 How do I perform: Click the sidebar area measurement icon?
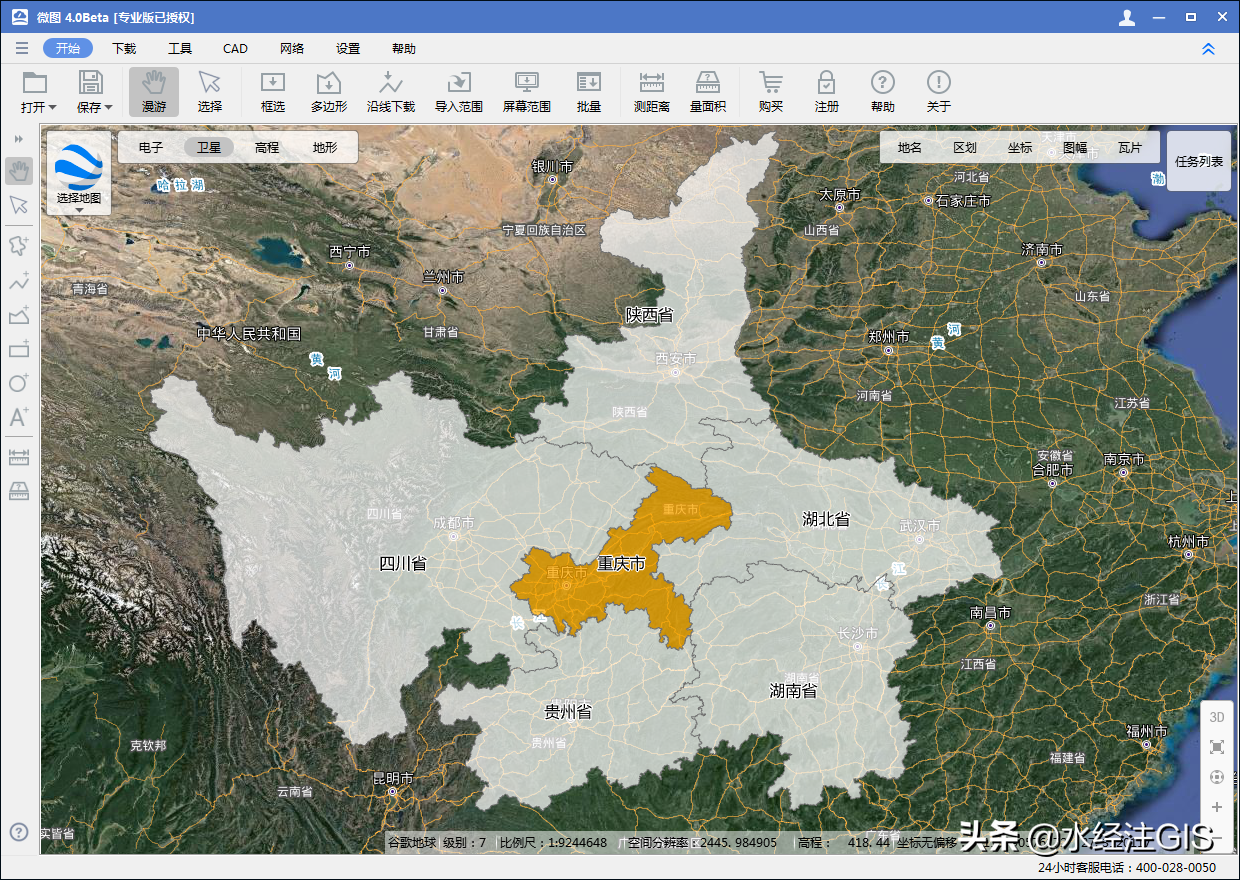(19, 490)
